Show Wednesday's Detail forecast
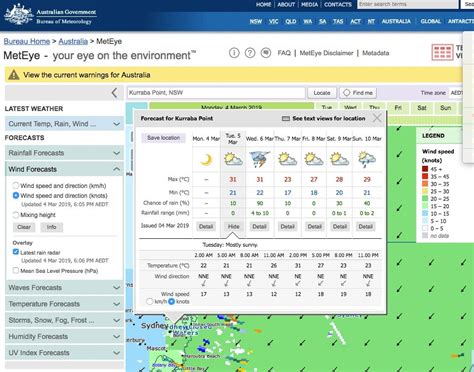The height and width of the screenshot is (372, 474). point(259,227)
